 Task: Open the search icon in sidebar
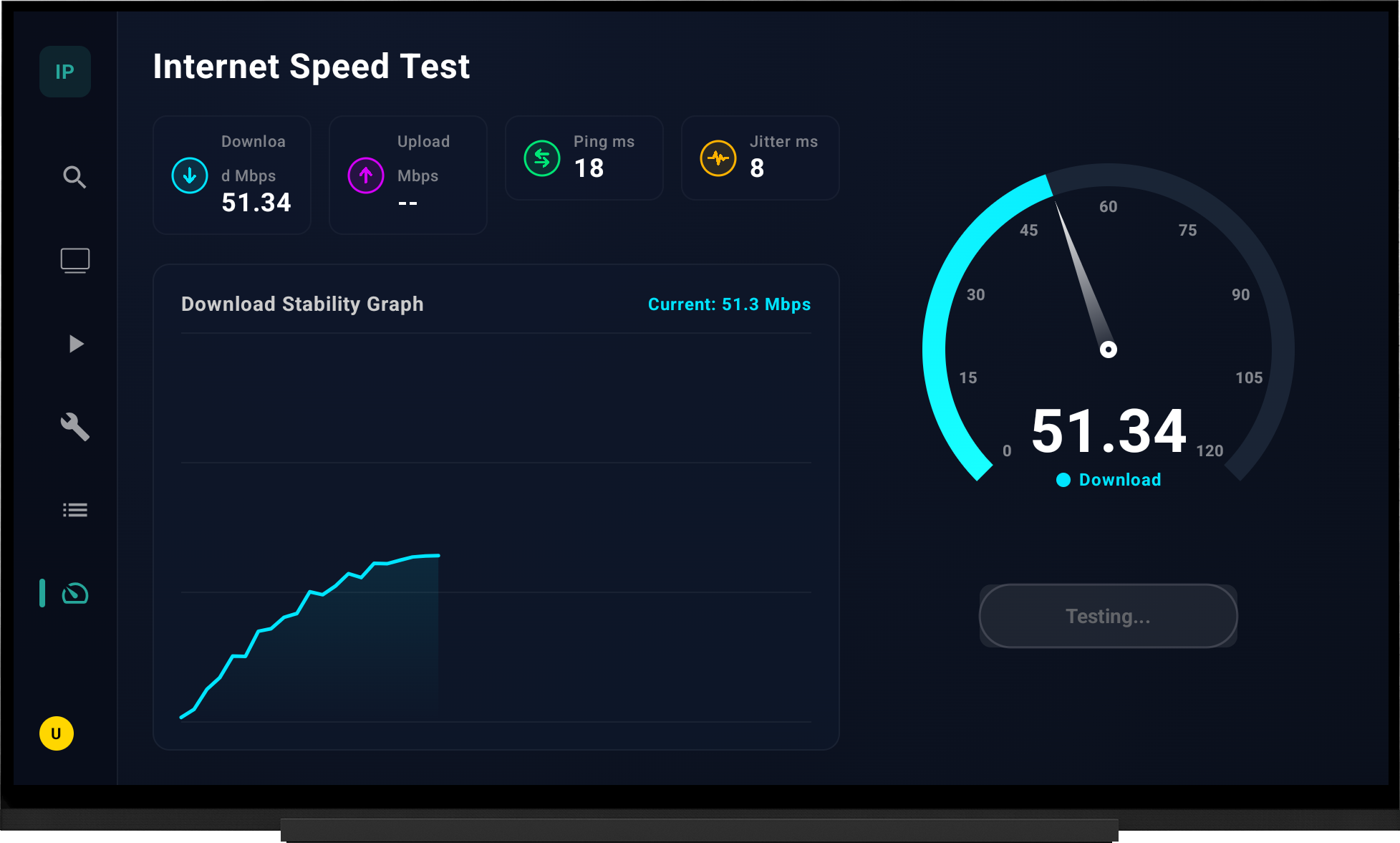click(74, 177)
